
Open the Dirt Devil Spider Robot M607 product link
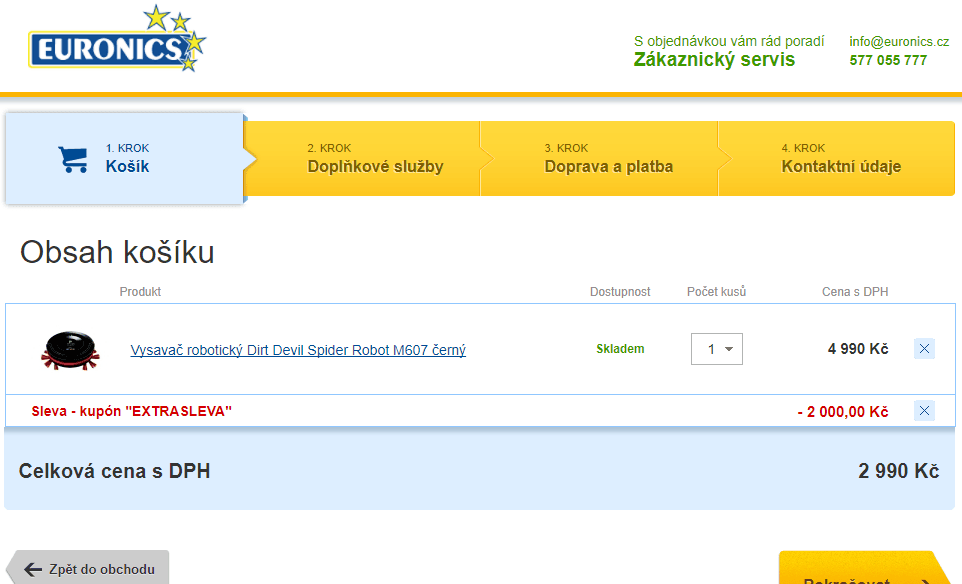(298, 350)
